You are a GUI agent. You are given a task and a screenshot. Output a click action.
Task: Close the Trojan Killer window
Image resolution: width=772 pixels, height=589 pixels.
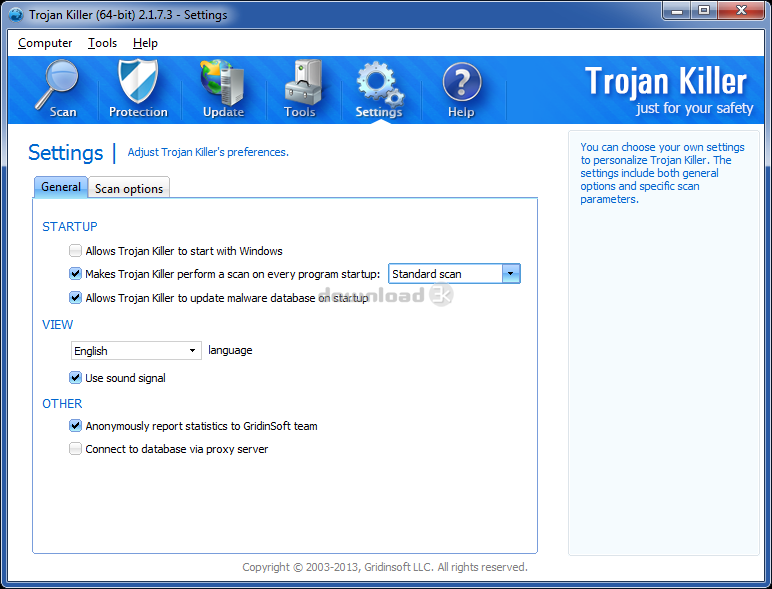741,11
